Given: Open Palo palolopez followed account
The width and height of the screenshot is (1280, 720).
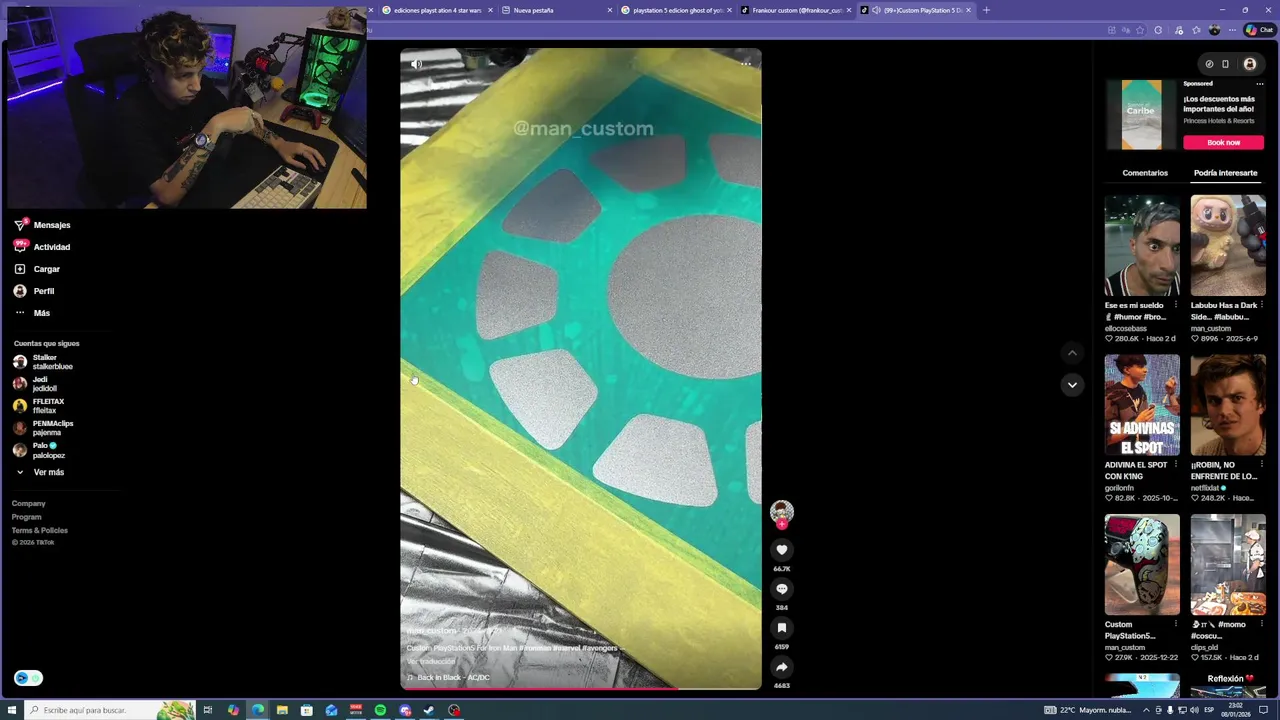Looking at the screenshot, I should 40,450.
